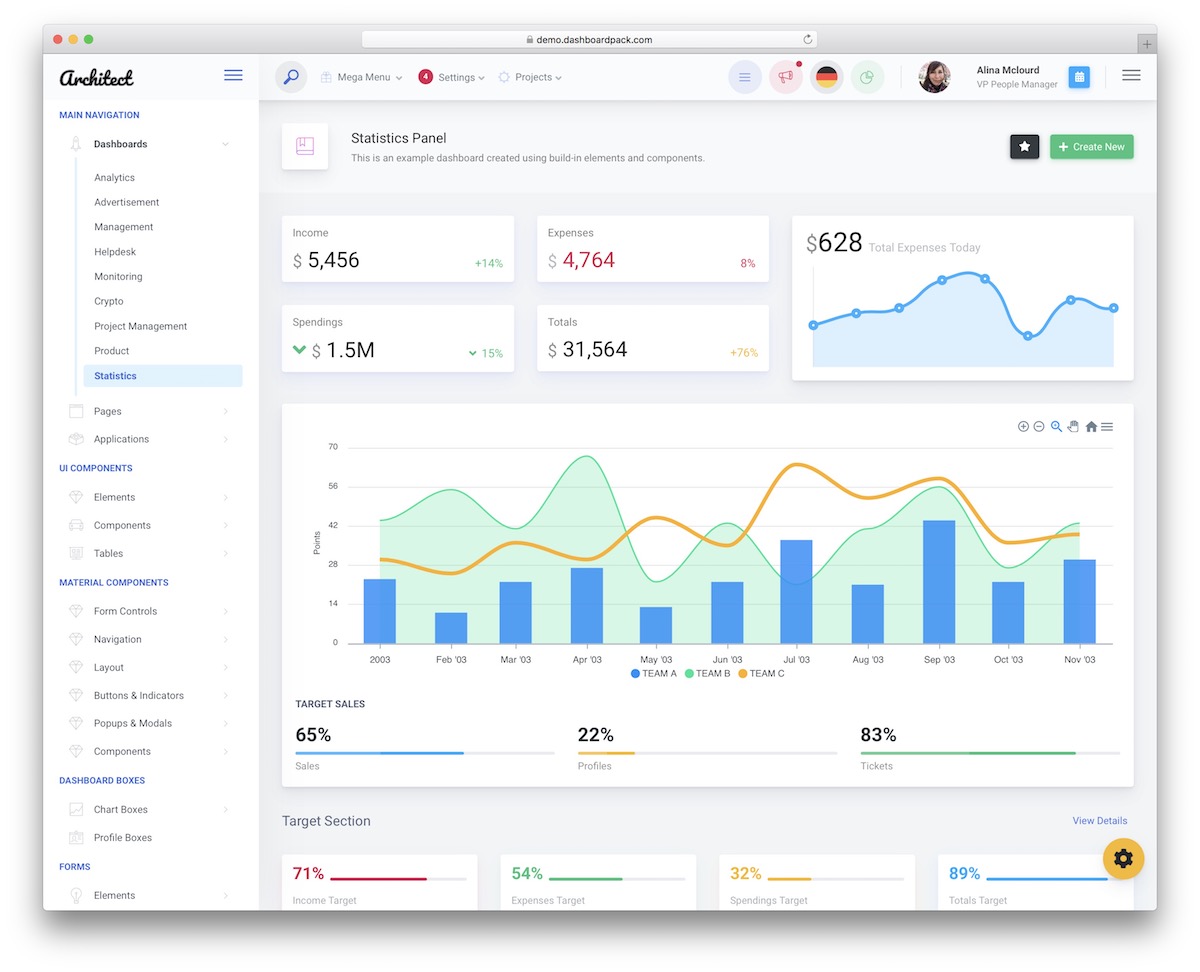Screen dimensions: 1200x972
Task: Open the Crypto dashboard from navigation
Action: (x=110, y=301)
